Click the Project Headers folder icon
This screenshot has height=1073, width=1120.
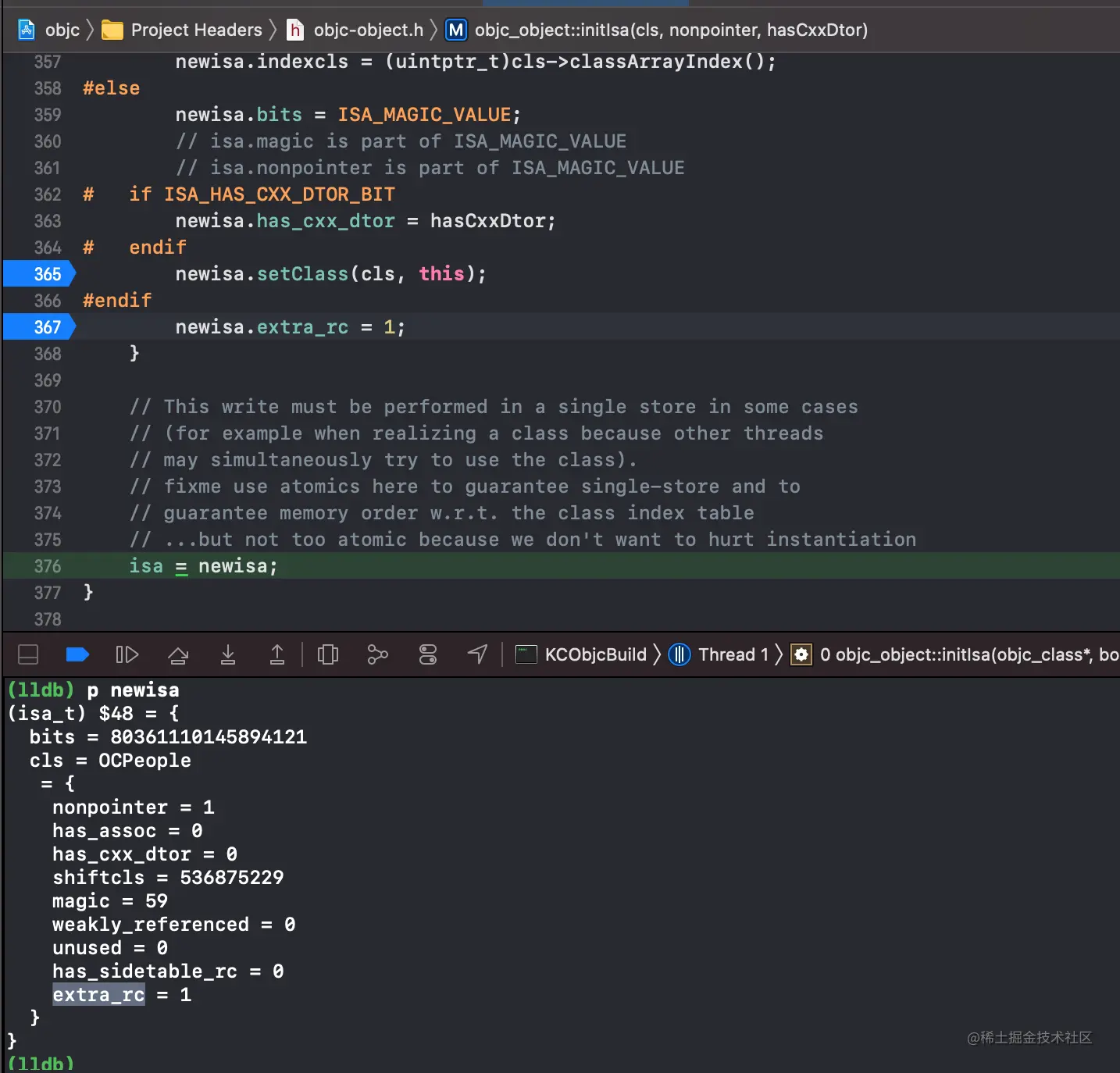pos(112,30)
